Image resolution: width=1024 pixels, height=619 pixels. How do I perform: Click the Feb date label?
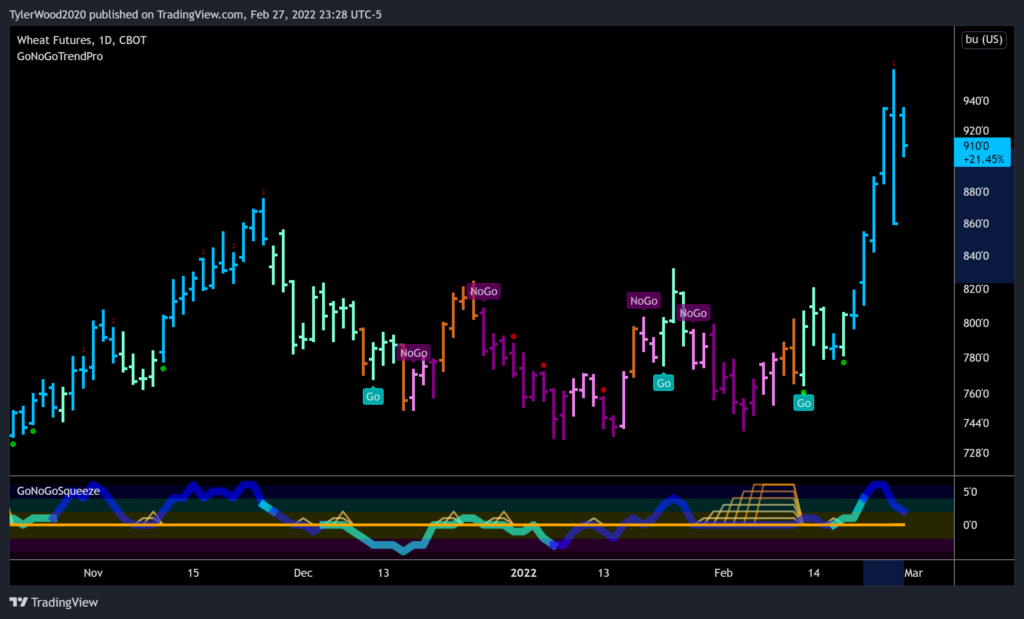coord(723,573)
